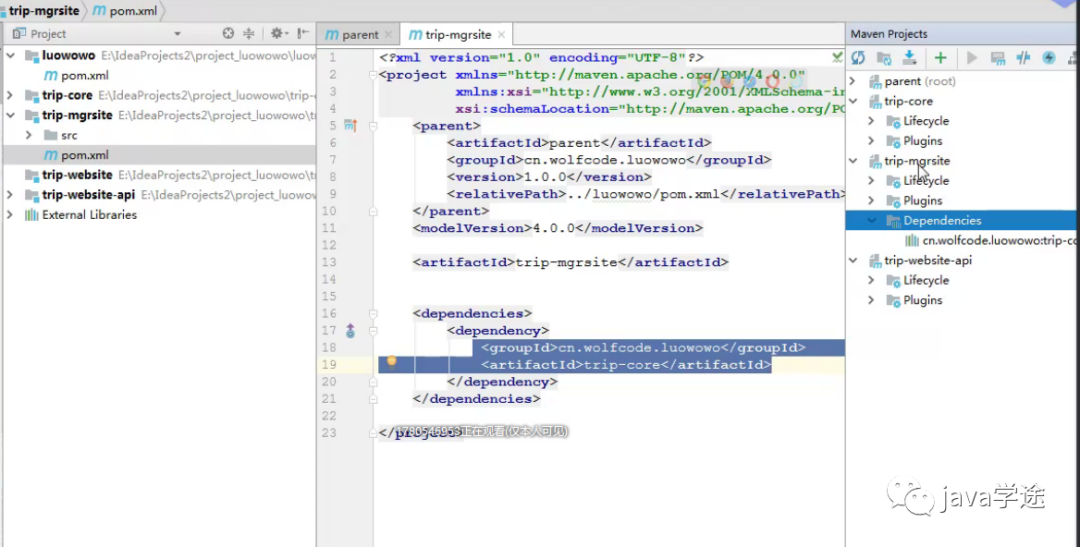Expand Plugins under trip-core
1080x547 pixels.
(871, 141)
